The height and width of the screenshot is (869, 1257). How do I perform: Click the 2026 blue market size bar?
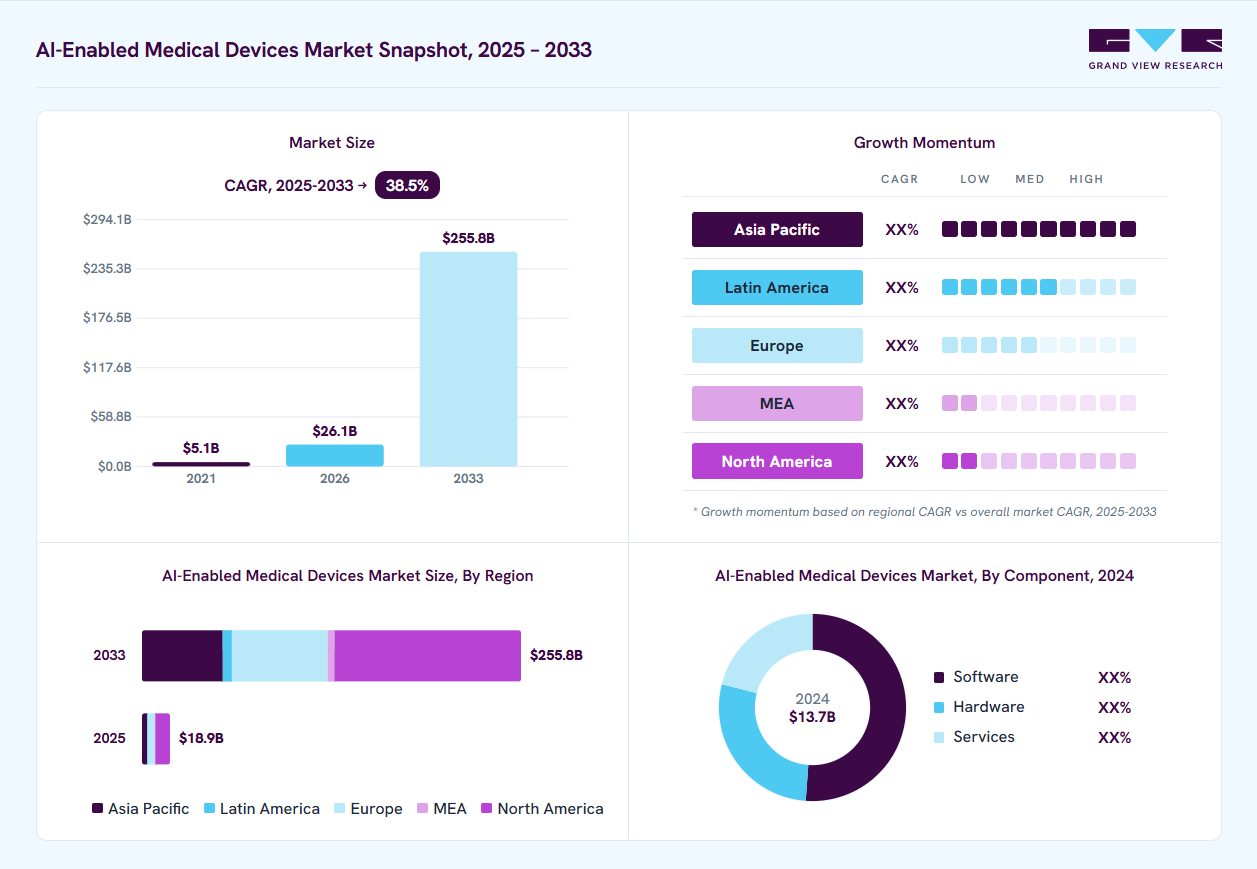[x=335, y=455]
